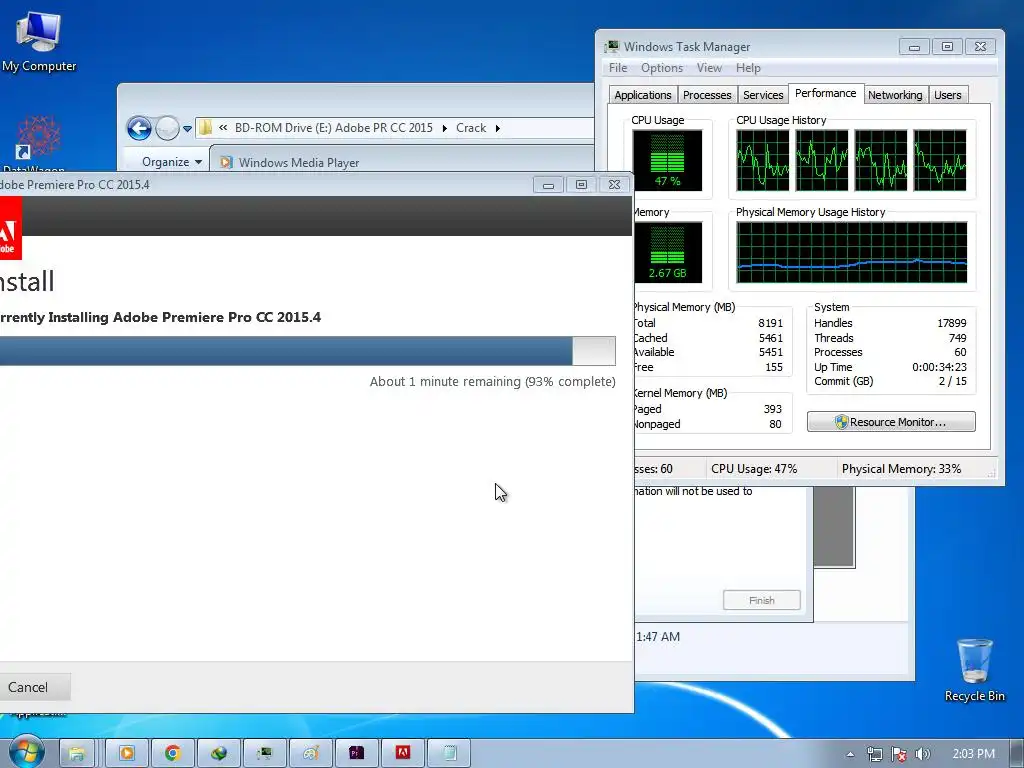Image resolution: width=1024 pixels, height=768 pixels.
Task: Click the Task Manager title bar icon
Action: (x=612, y=46)
